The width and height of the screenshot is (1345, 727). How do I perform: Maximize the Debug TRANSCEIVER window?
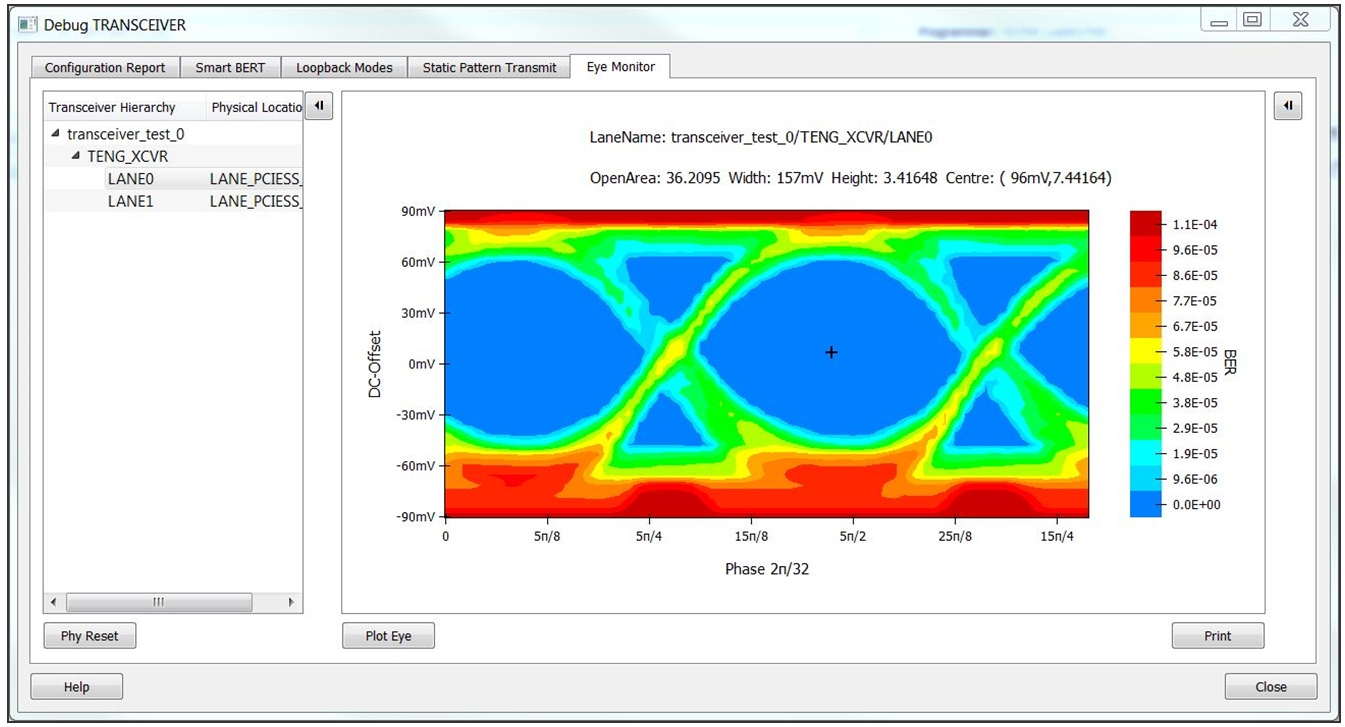point(1251,21)
